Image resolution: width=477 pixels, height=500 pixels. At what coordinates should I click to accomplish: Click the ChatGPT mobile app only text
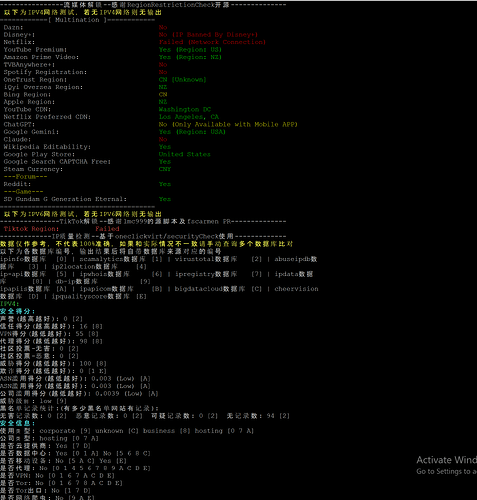tap(228, 124)
